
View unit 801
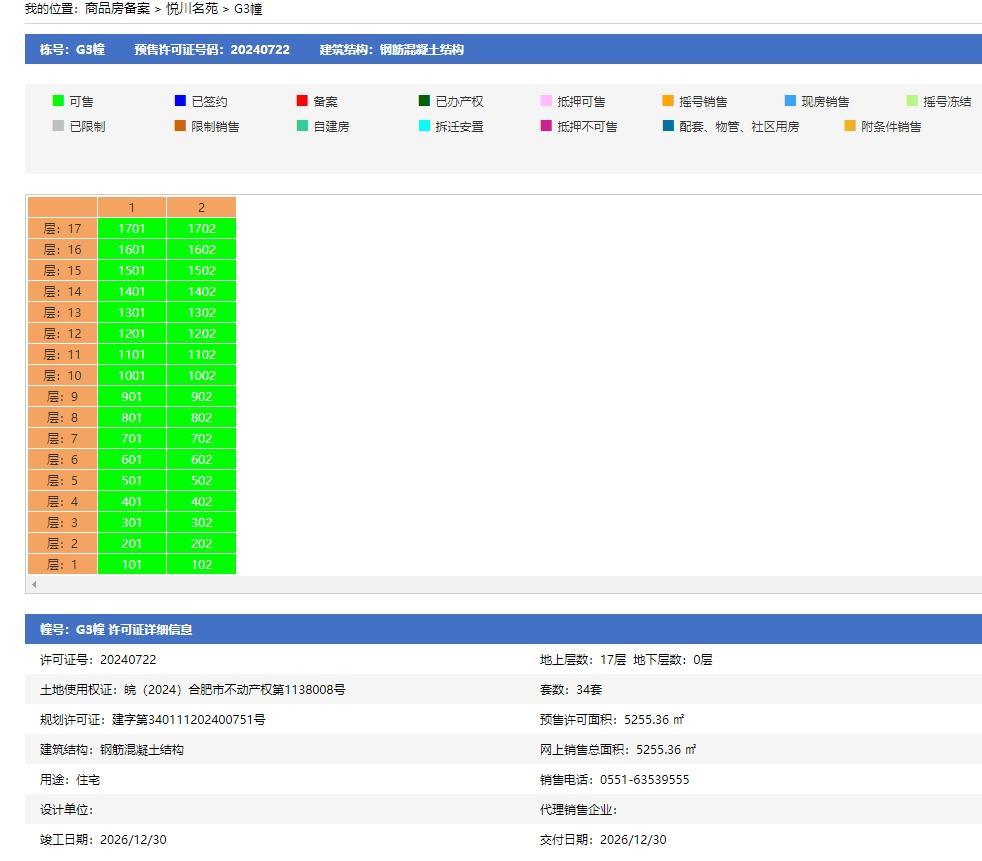pyautogui.click(x=132, y=417)
